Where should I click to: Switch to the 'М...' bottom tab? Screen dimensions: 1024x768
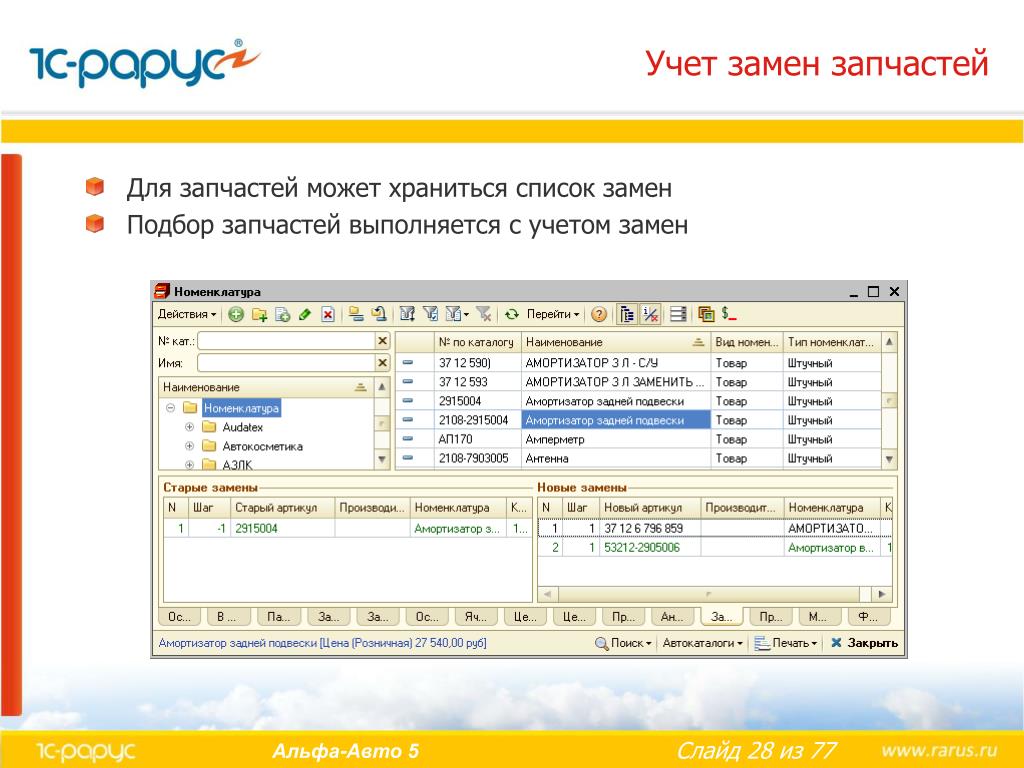(x=818, y=616)
